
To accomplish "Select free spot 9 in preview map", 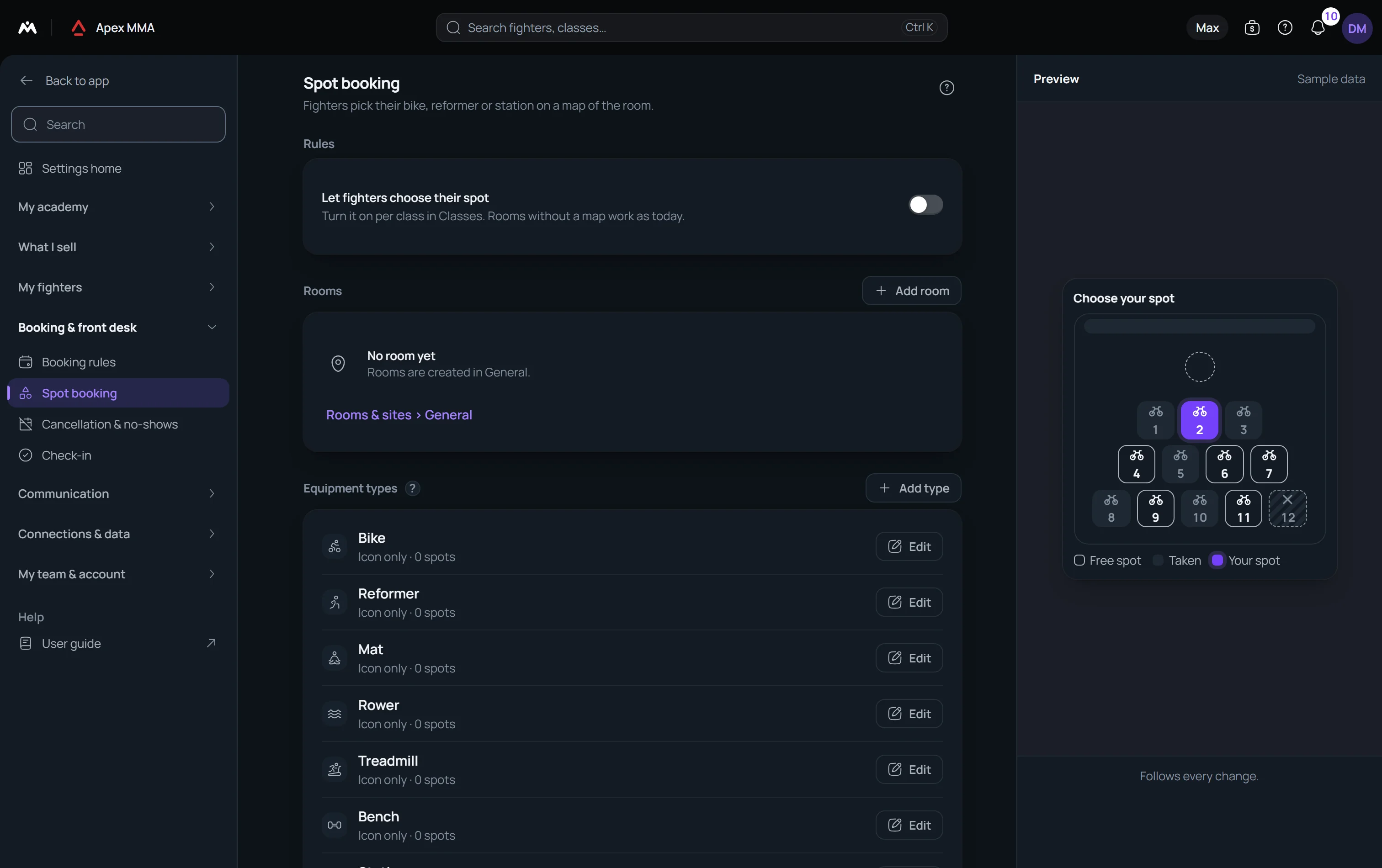I will tap(1155, 508).
